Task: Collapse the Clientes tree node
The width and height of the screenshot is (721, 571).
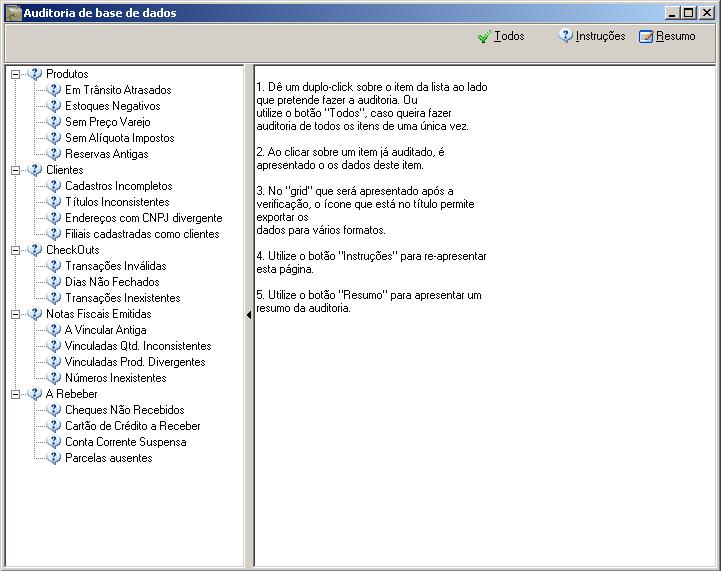Action: click(x=15, y=171)
